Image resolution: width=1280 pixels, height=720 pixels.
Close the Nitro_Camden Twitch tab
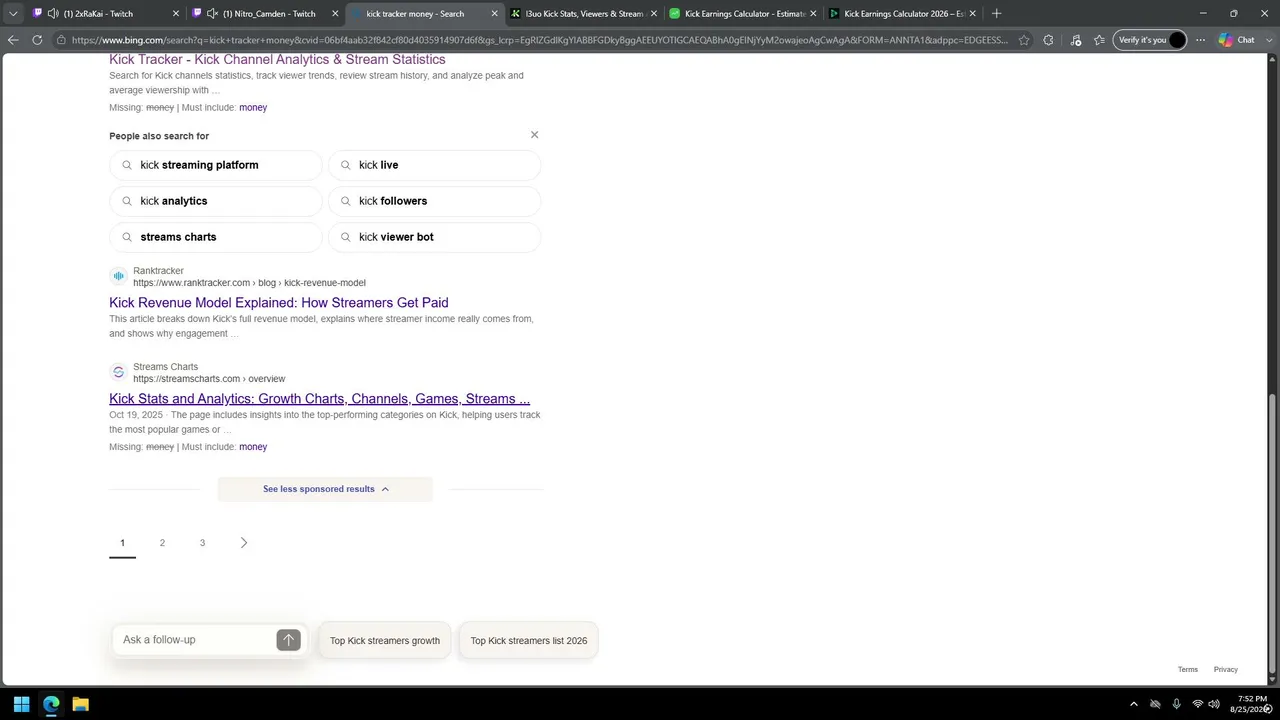tap(335, 14)
